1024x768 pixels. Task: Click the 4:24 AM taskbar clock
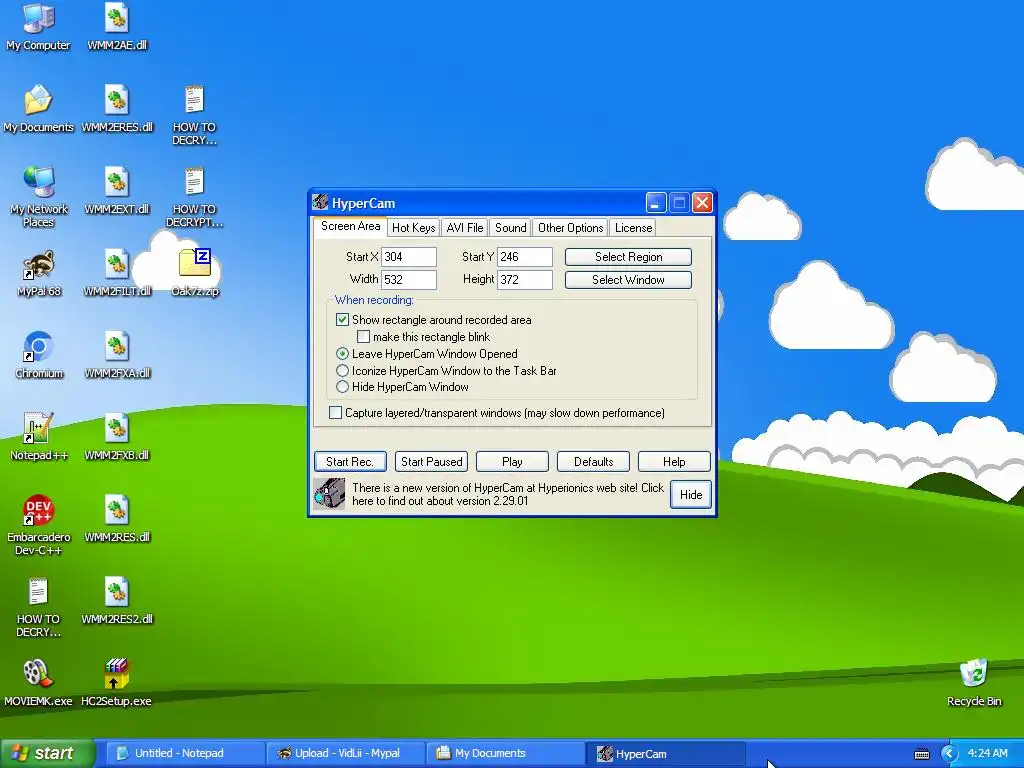click(987, 754)
